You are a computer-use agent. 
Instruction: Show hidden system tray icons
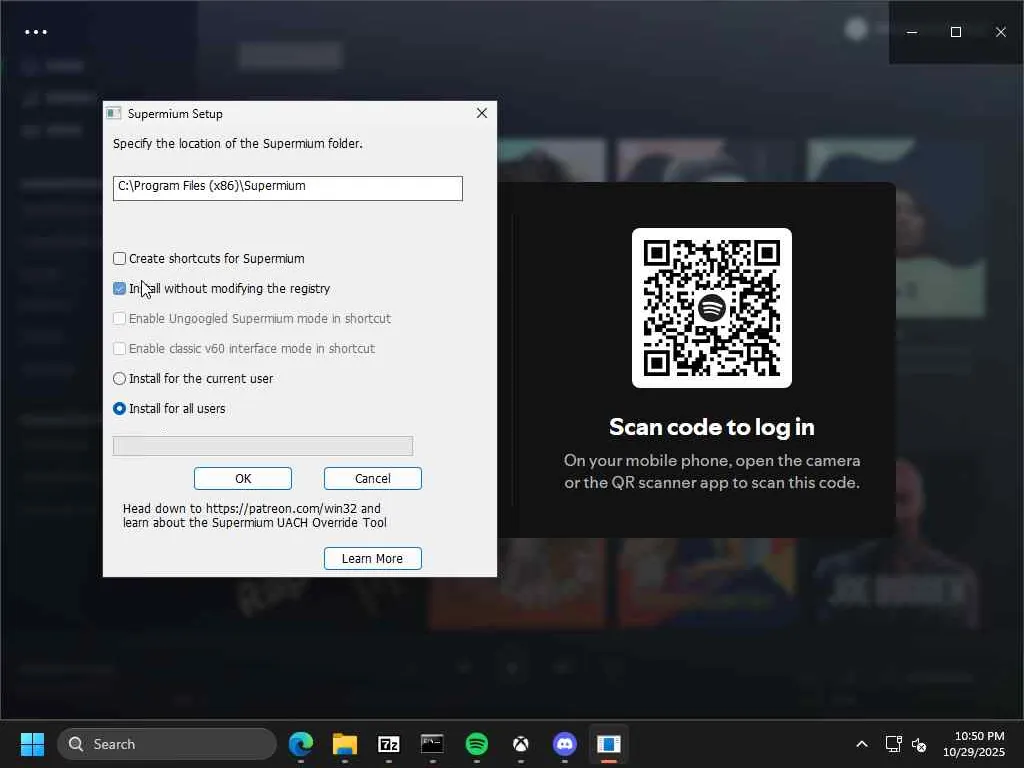862,744
